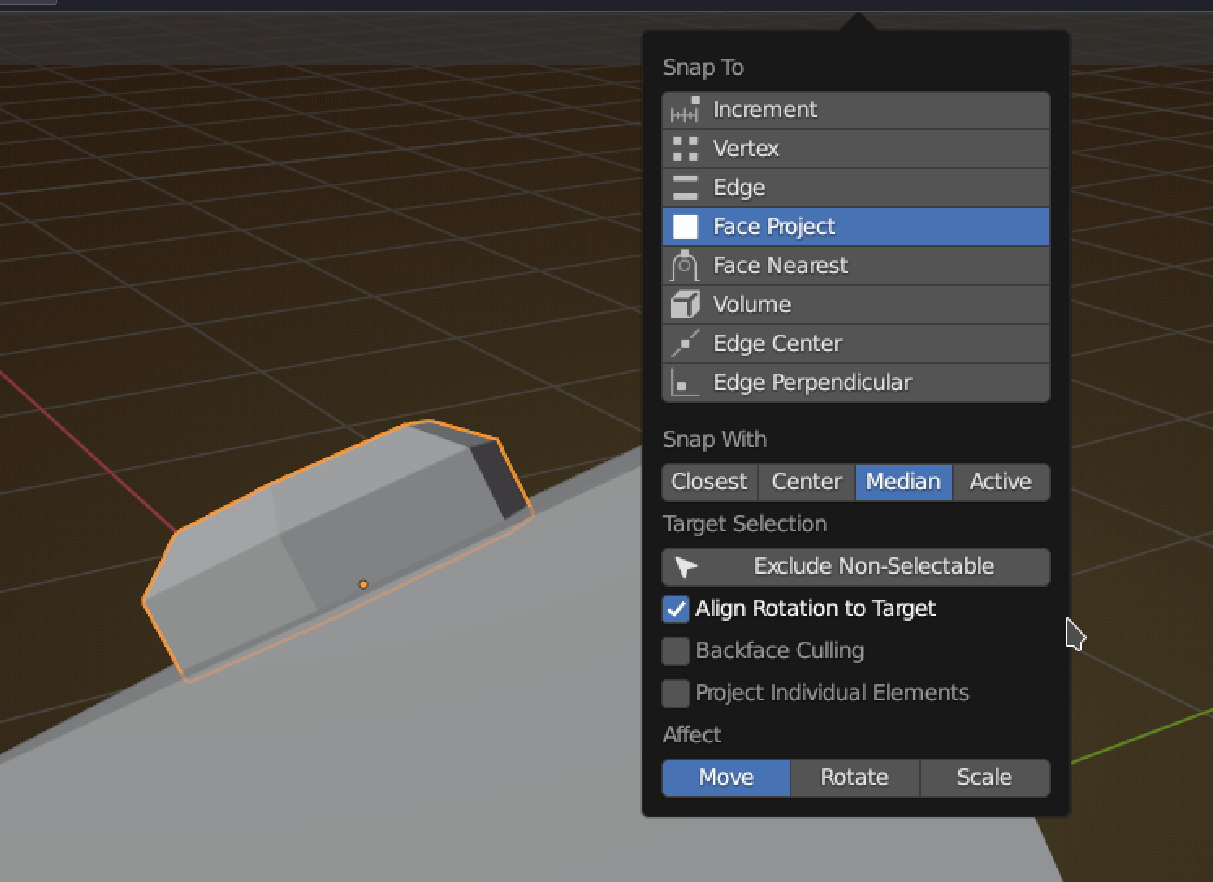1213x882 pixels.
Task: Click the Volume cube icon
Action: 685,305
